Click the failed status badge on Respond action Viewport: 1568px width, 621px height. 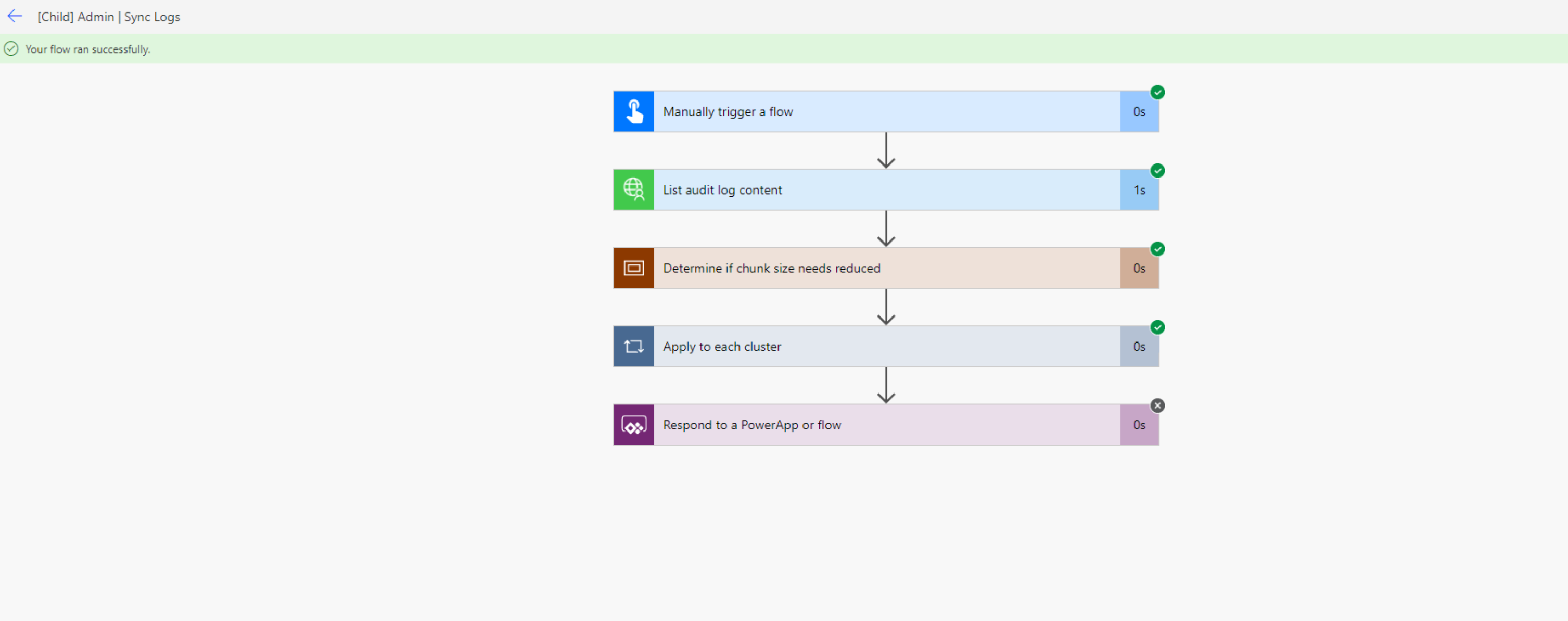(1158, 405)
